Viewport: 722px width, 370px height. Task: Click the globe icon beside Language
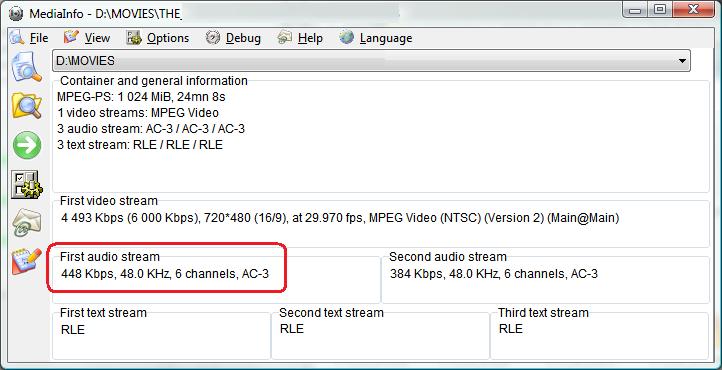(x=347, y=37)
